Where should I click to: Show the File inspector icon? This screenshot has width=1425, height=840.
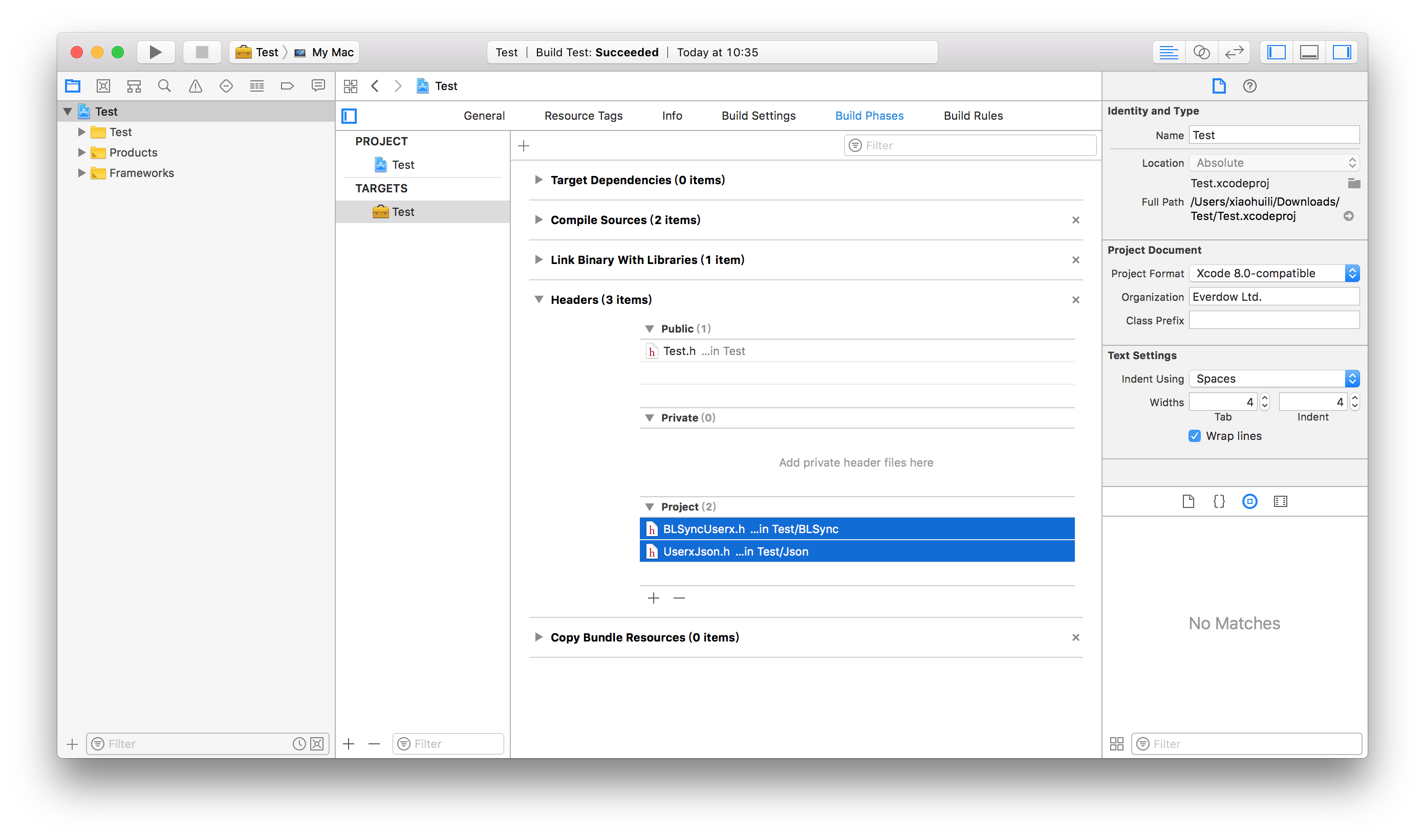click(x=1219, y=86)
